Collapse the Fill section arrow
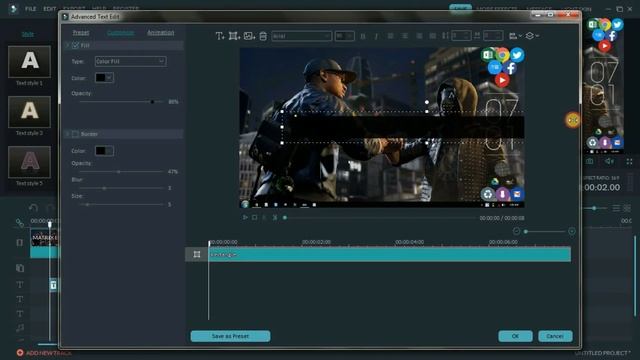 (67, 45)
